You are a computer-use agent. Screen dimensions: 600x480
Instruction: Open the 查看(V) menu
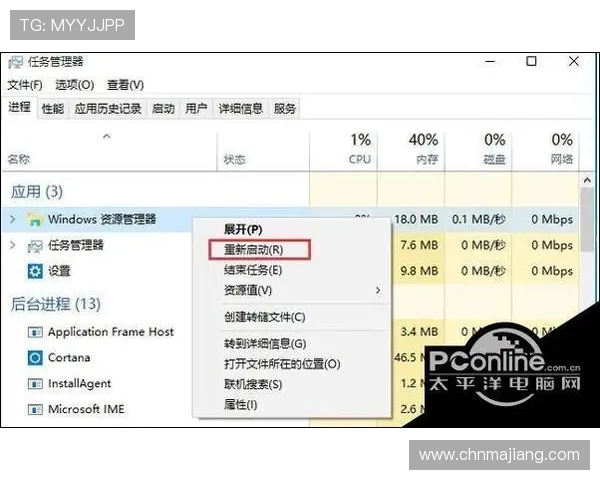click(126, 85)
